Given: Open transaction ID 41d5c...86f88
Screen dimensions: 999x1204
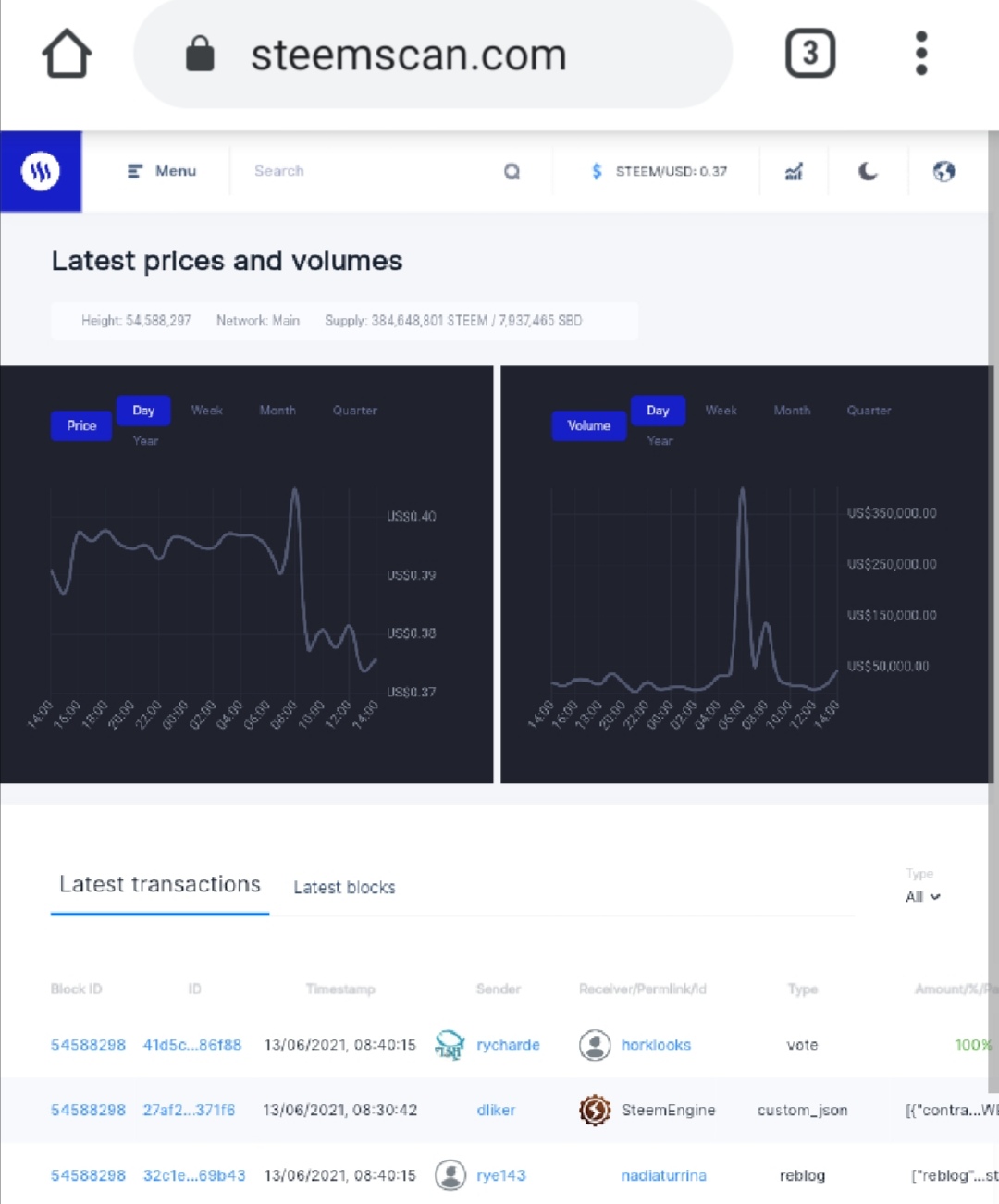Looking at the screenshot, I should pos(191,1046).
